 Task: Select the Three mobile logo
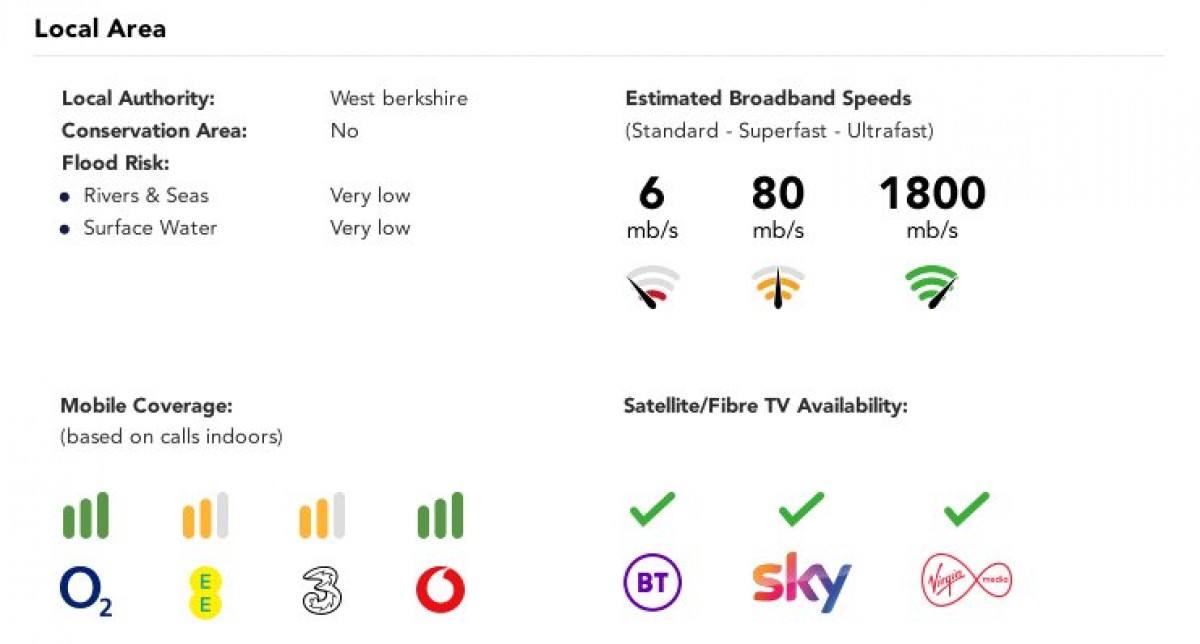tap(322, 590)
